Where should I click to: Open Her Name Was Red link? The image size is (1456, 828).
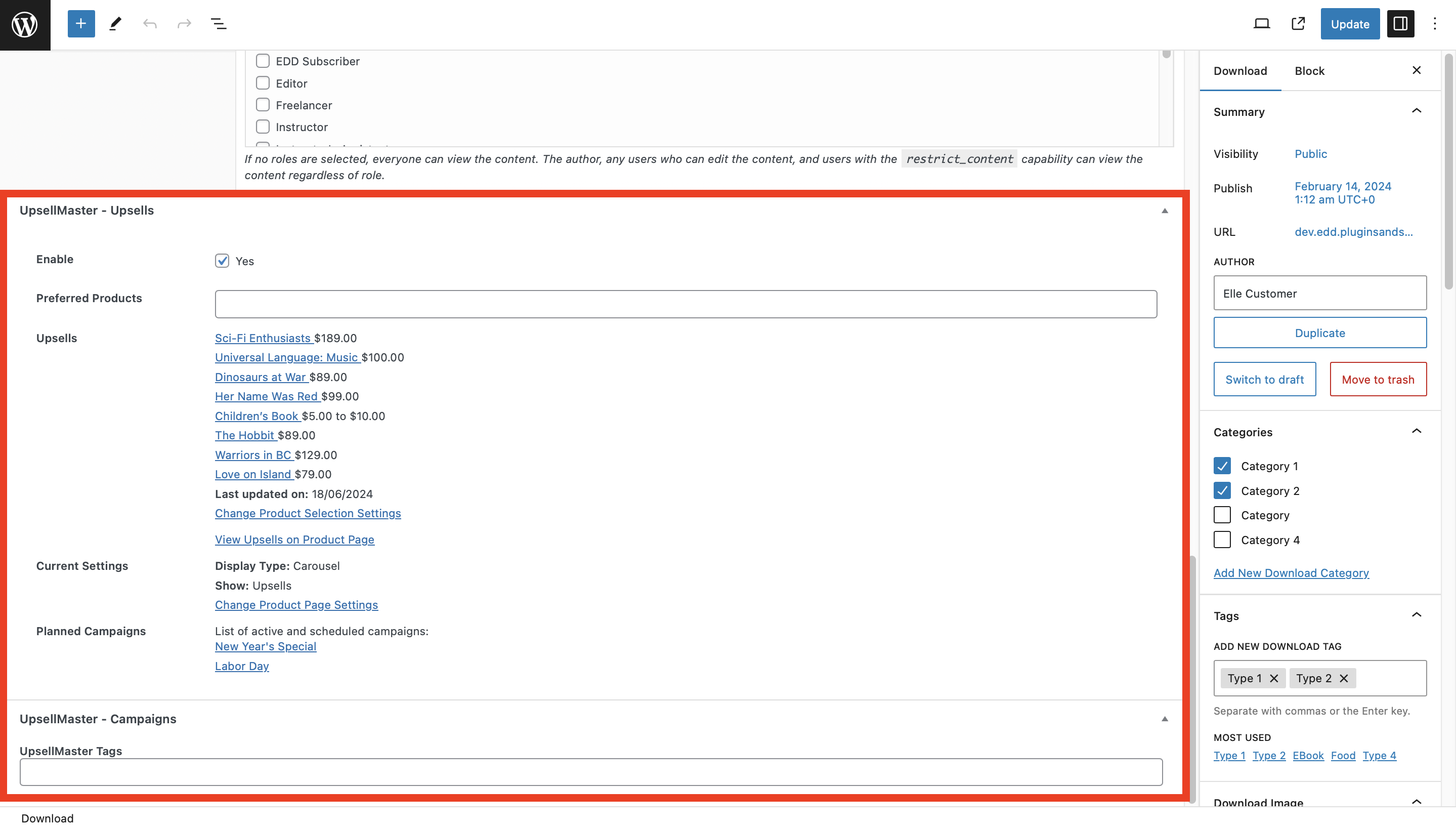pos(267,396)
